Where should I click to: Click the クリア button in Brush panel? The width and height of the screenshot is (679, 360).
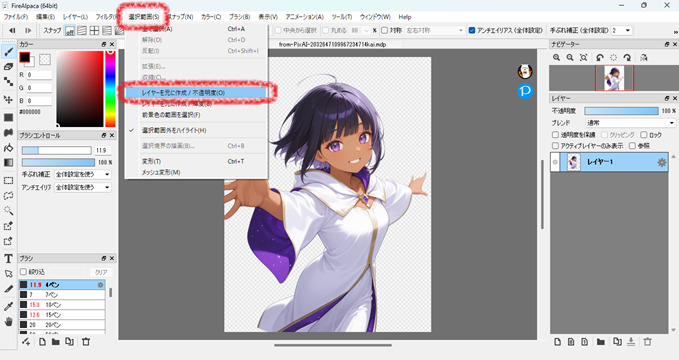101,272
